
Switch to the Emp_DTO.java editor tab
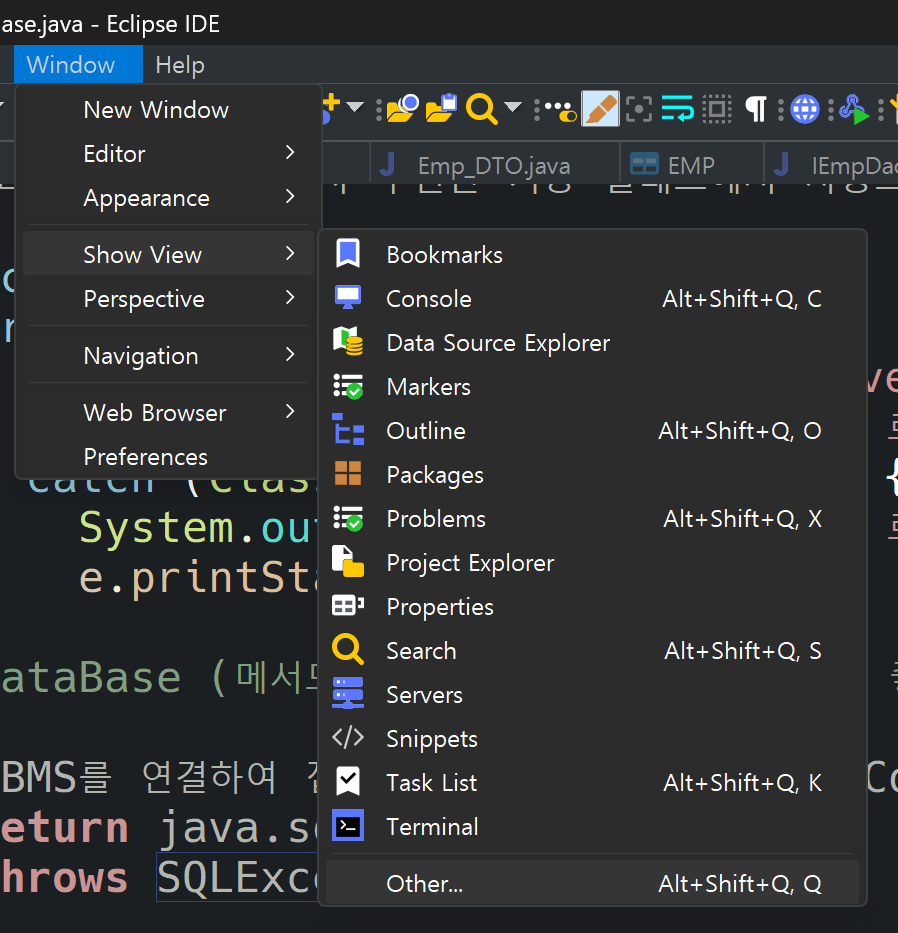[x=494, y=165]
